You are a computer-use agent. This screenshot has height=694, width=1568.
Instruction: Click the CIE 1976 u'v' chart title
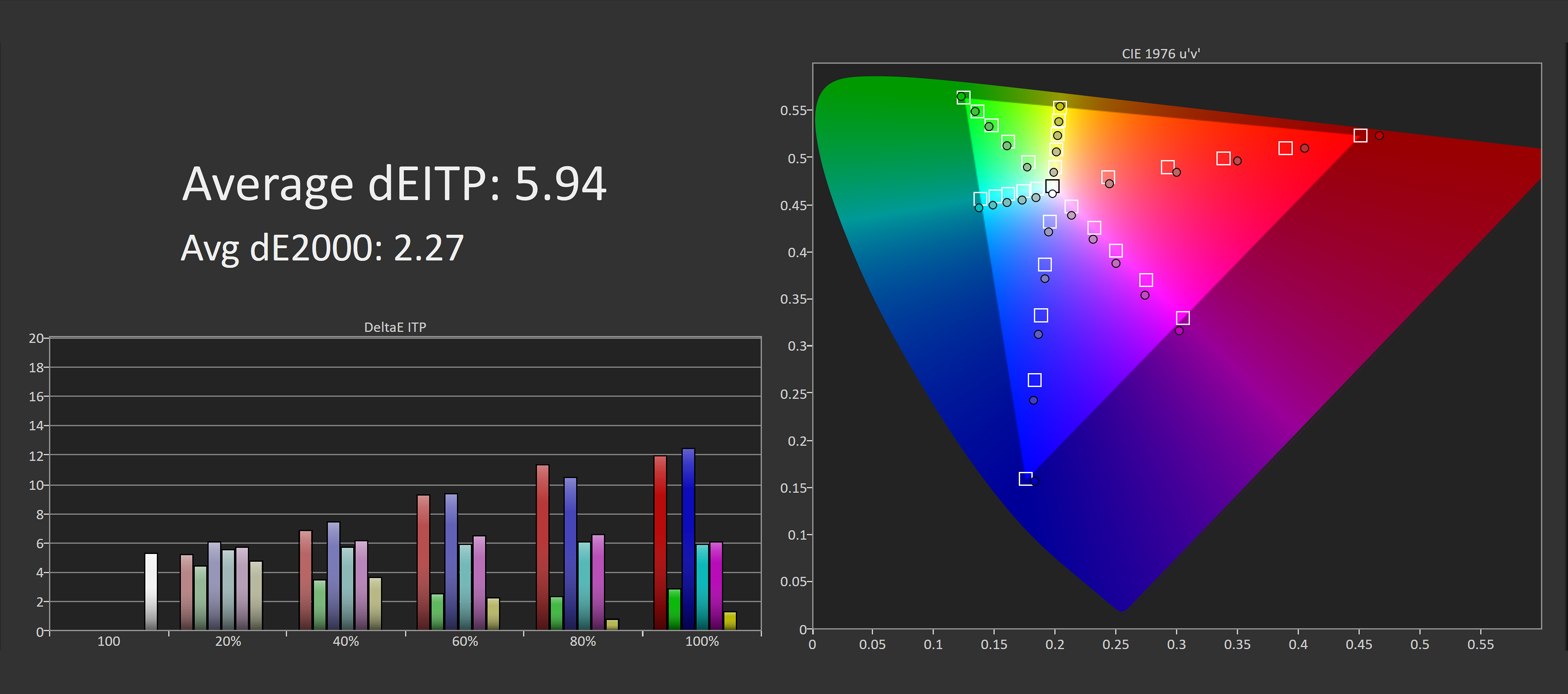1161,53
